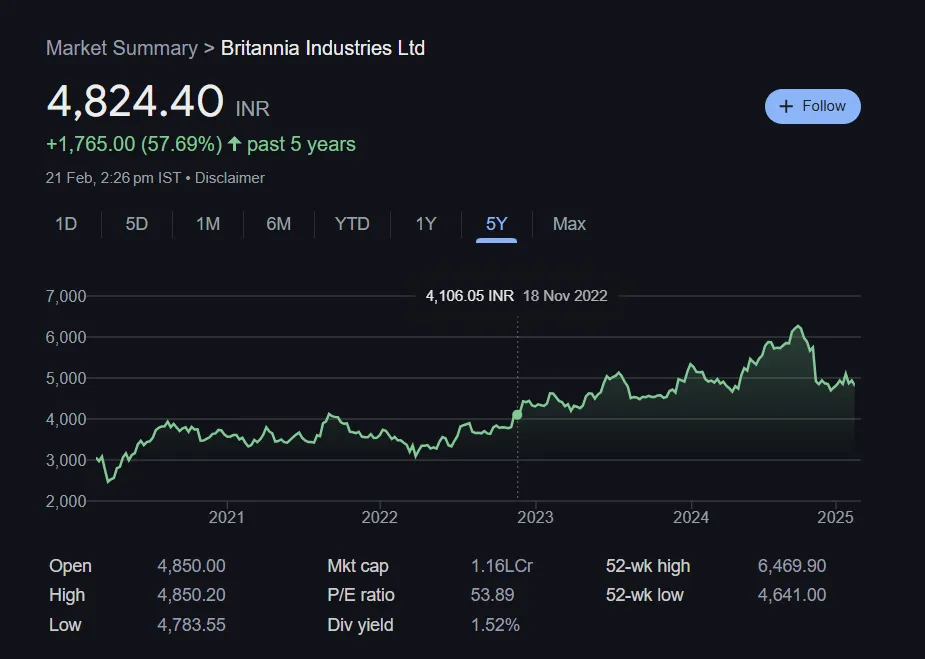Image resolution: width=925 pixels, height=659 pixels.
Task: Click the Mkt cap label
Action: point(358,566)
